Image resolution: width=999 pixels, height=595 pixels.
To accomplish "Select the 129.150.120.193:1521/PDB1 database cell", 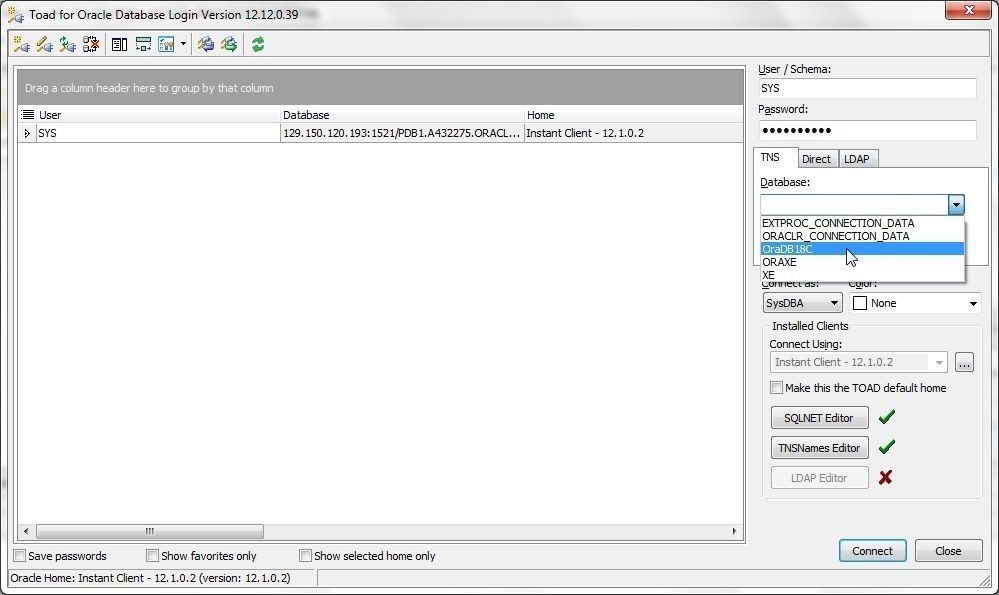I will click(402, 133).
